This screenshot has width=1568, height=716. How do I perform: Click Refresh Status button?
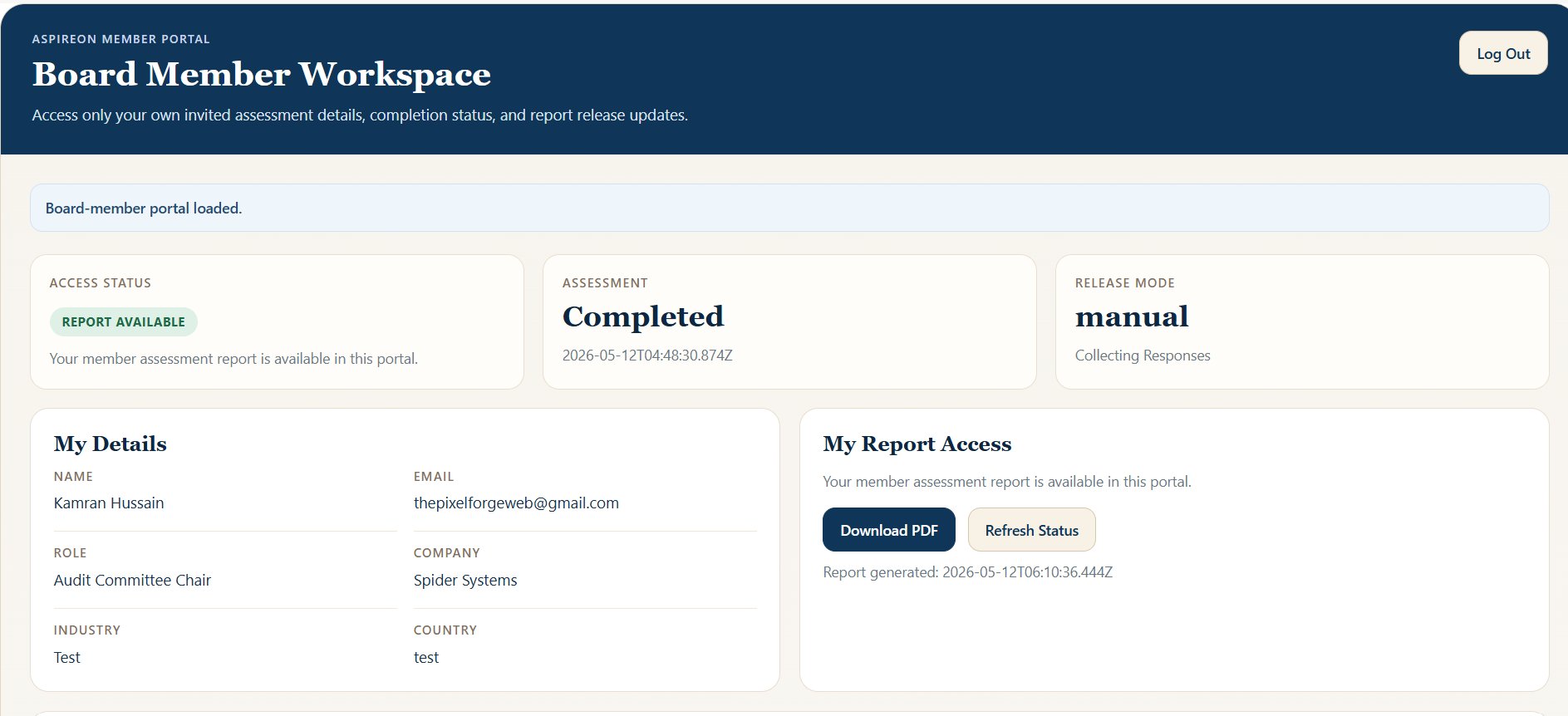(x=1032, y=530)
